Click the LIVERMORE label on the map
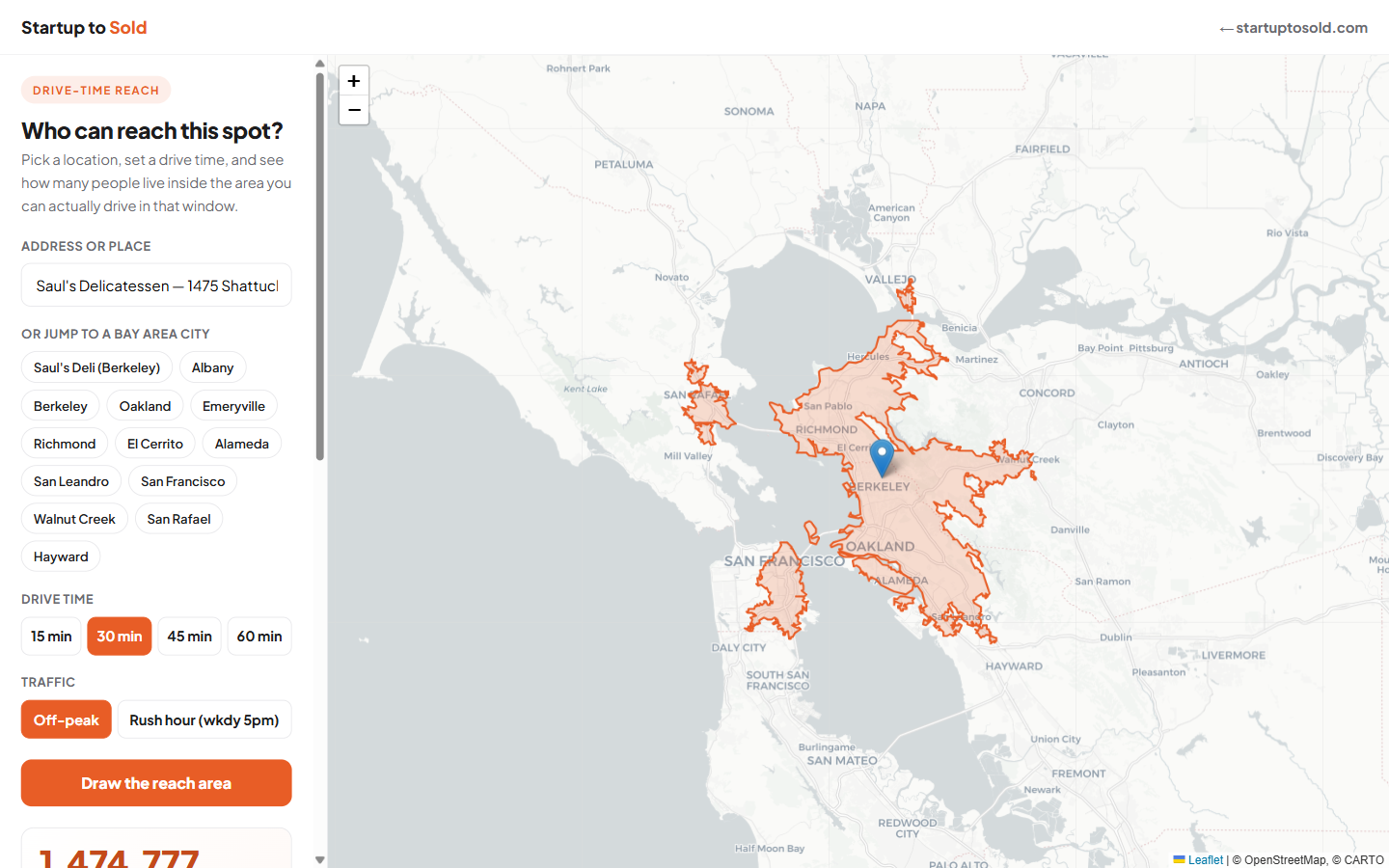 point(1234,655)
